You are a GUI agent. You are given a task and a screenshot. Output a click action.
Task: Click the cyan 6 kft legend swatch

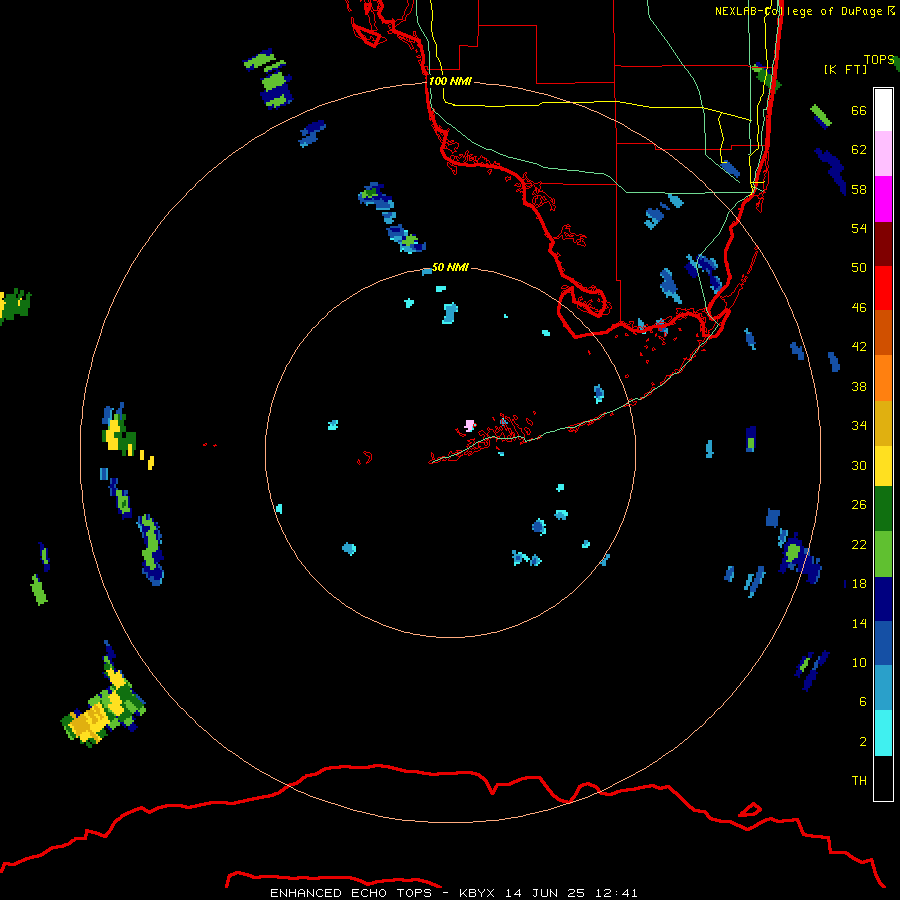coord(883,733)
